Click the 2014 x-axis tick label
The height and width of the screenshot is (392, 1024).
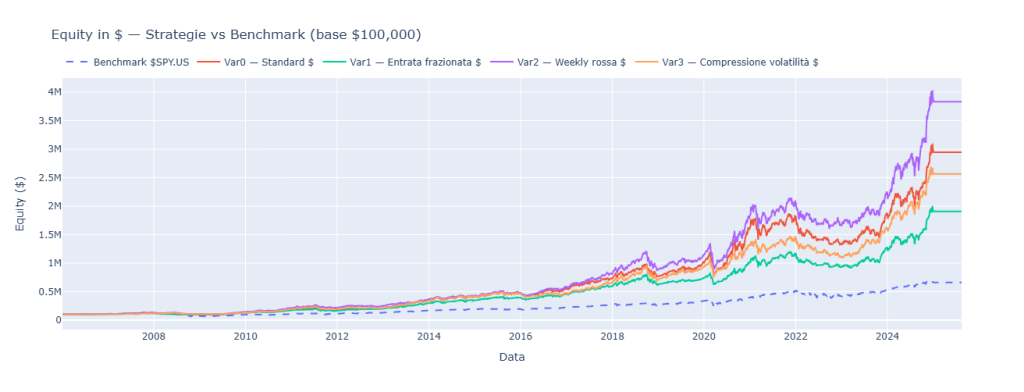pyautogui.click(x=428, y=337)
